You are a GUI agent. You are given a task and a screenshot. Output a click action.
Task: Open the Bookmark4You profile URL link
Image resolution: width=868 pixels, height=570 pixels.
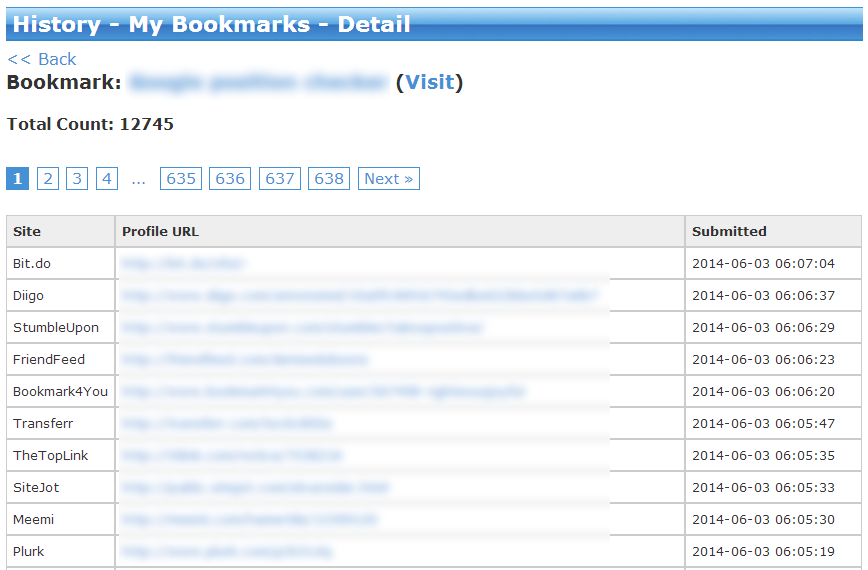tap(323, 392)
